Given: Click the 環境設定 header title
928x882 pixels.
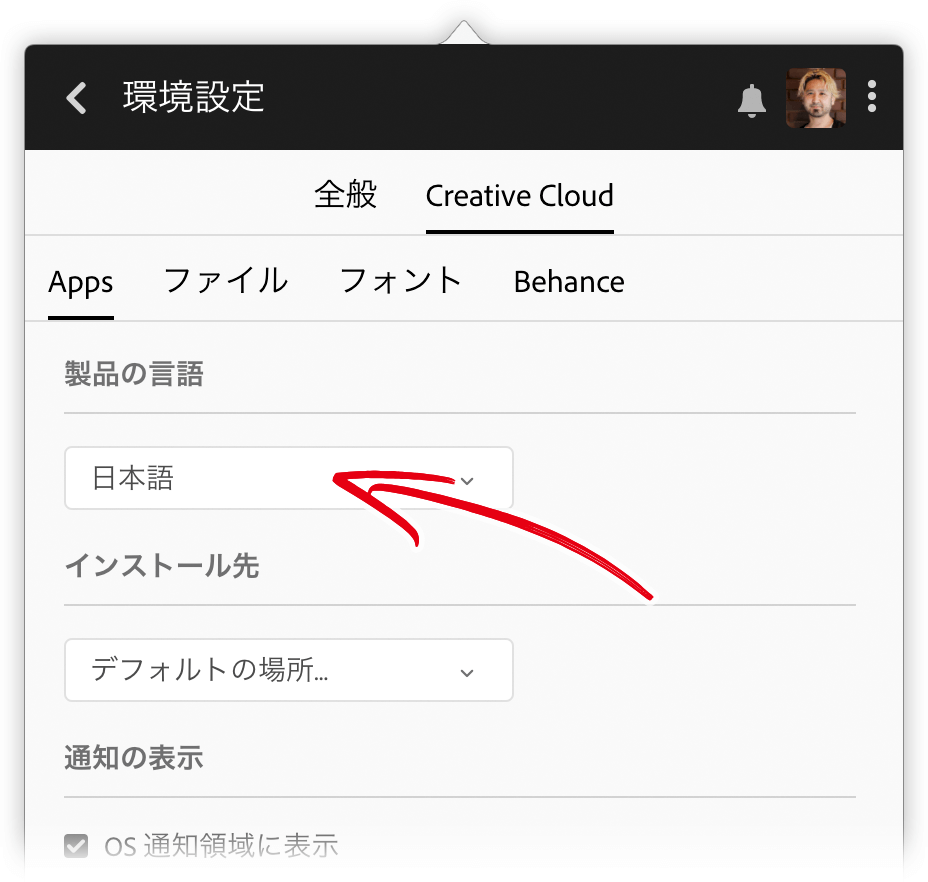Looking at the screenshot, I should coord(194,97).
